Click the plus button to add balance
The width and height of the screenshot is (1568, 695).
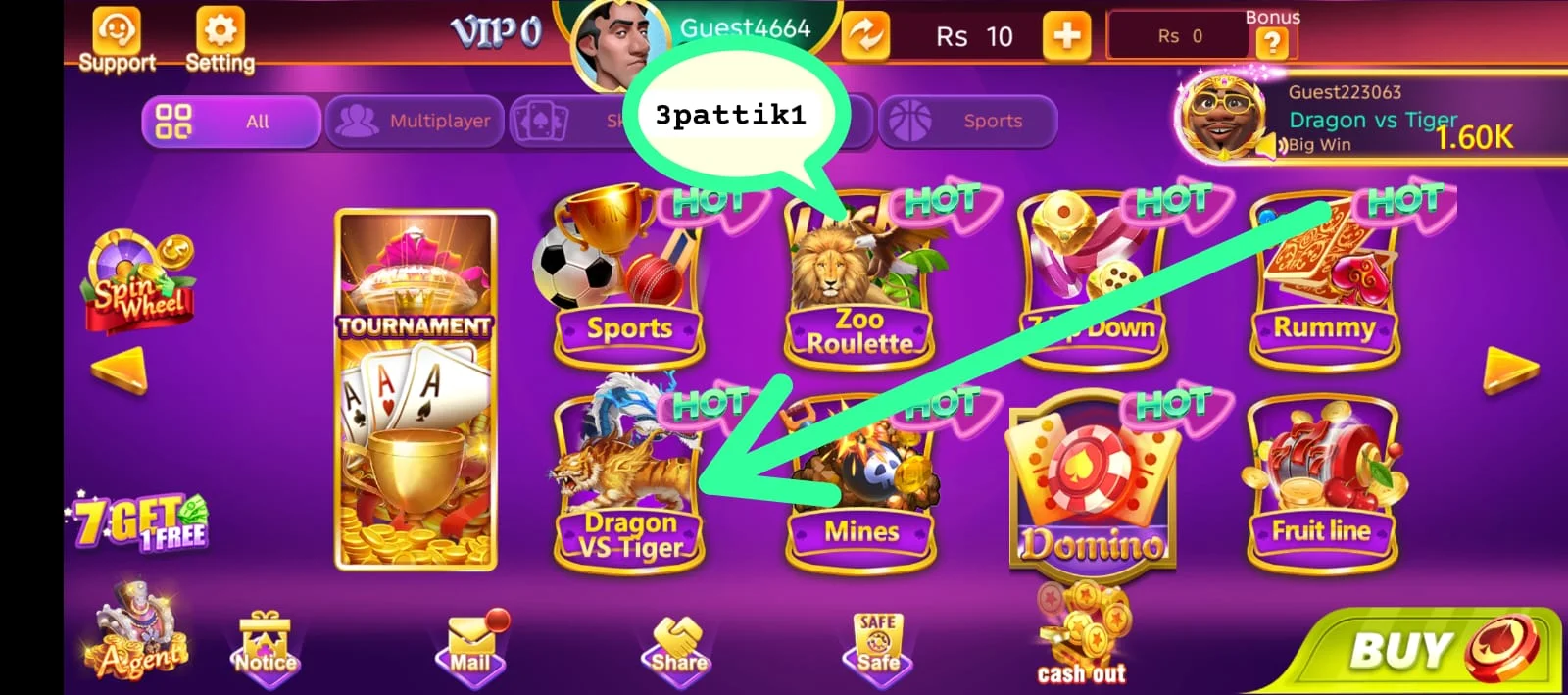pyautogui.click(x=1067, y=36)
